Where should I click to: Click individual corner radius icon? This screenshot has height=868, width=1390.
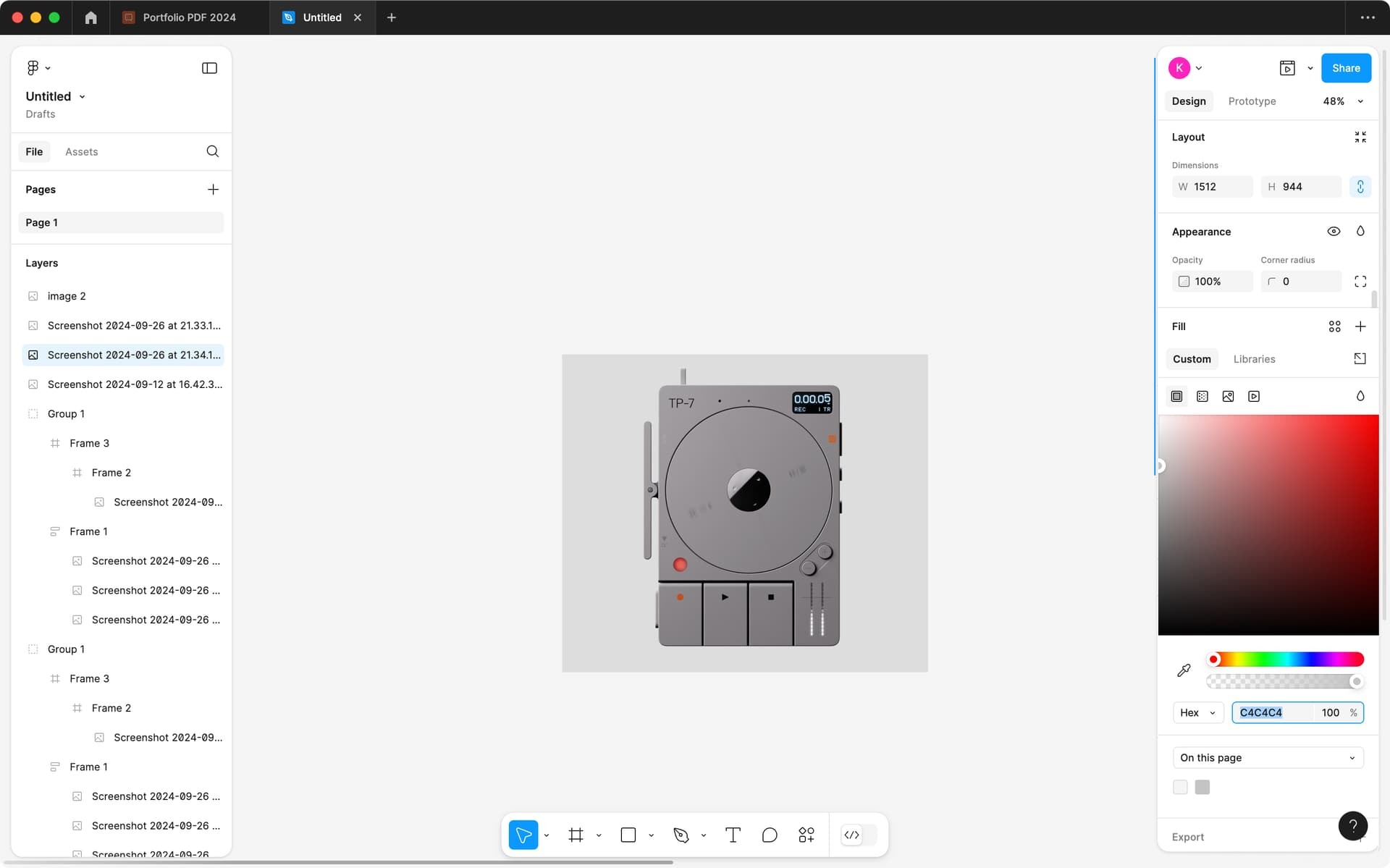click(x=1360, y=282)
